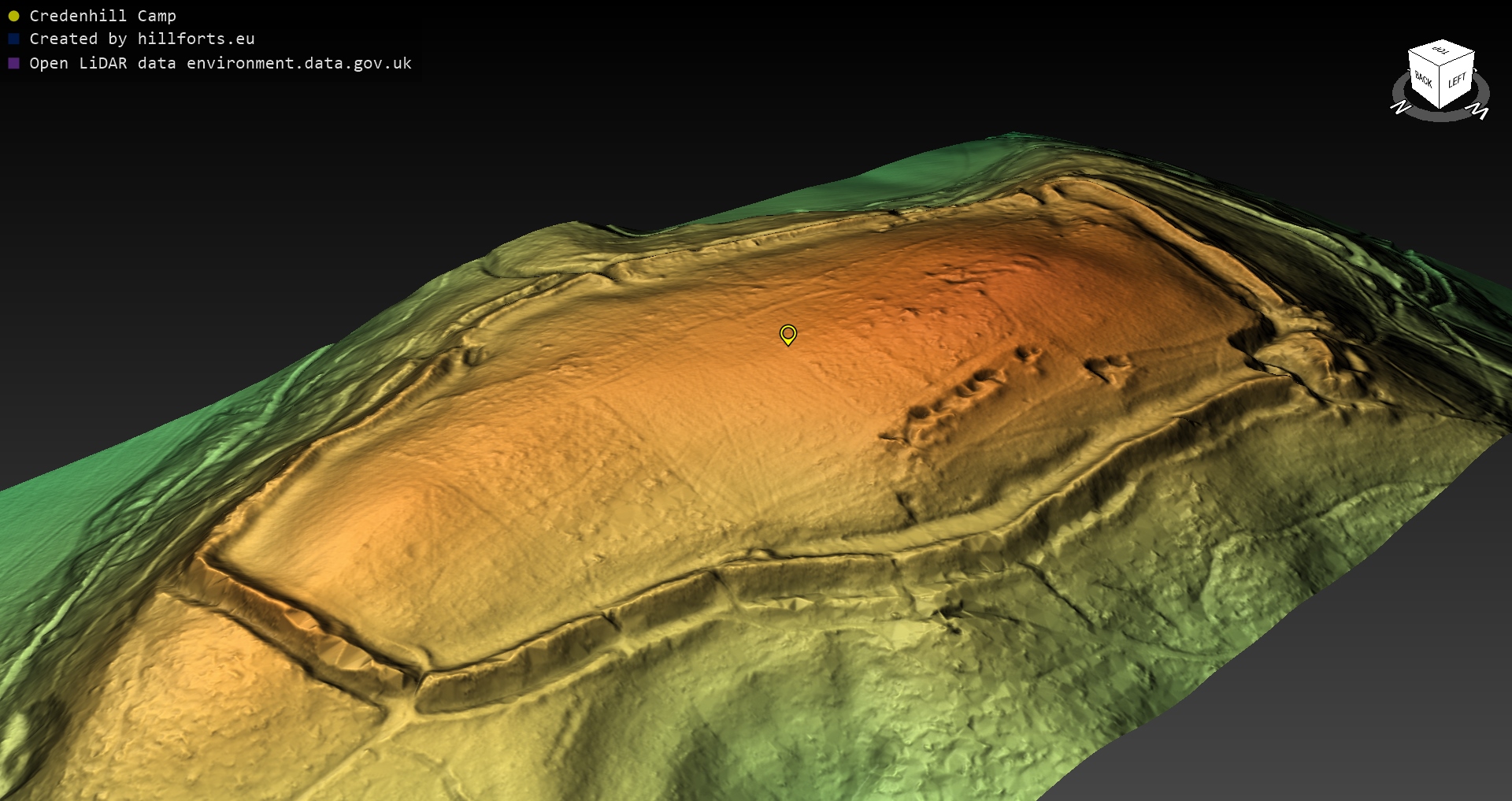1512x801 pixels.
Task: Click the Credenhill Camp legend label
Action: [x=102, y=16]
